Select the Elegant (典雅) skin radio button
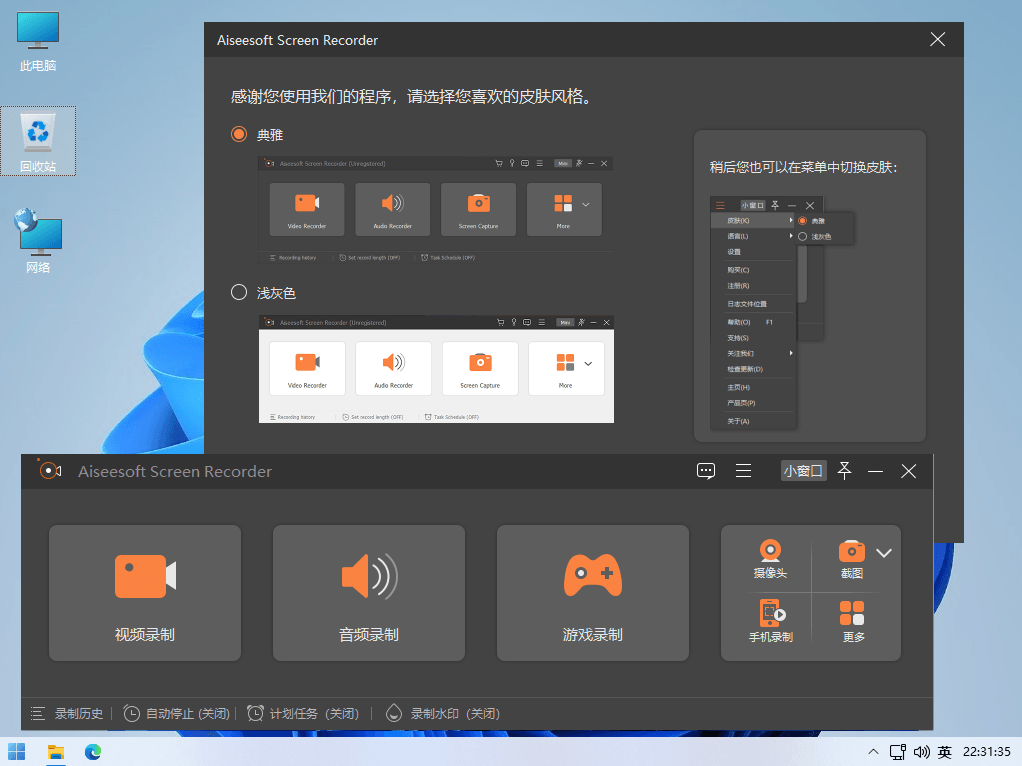The width and height of the screenshot is (1022, 766). (239, 134)
